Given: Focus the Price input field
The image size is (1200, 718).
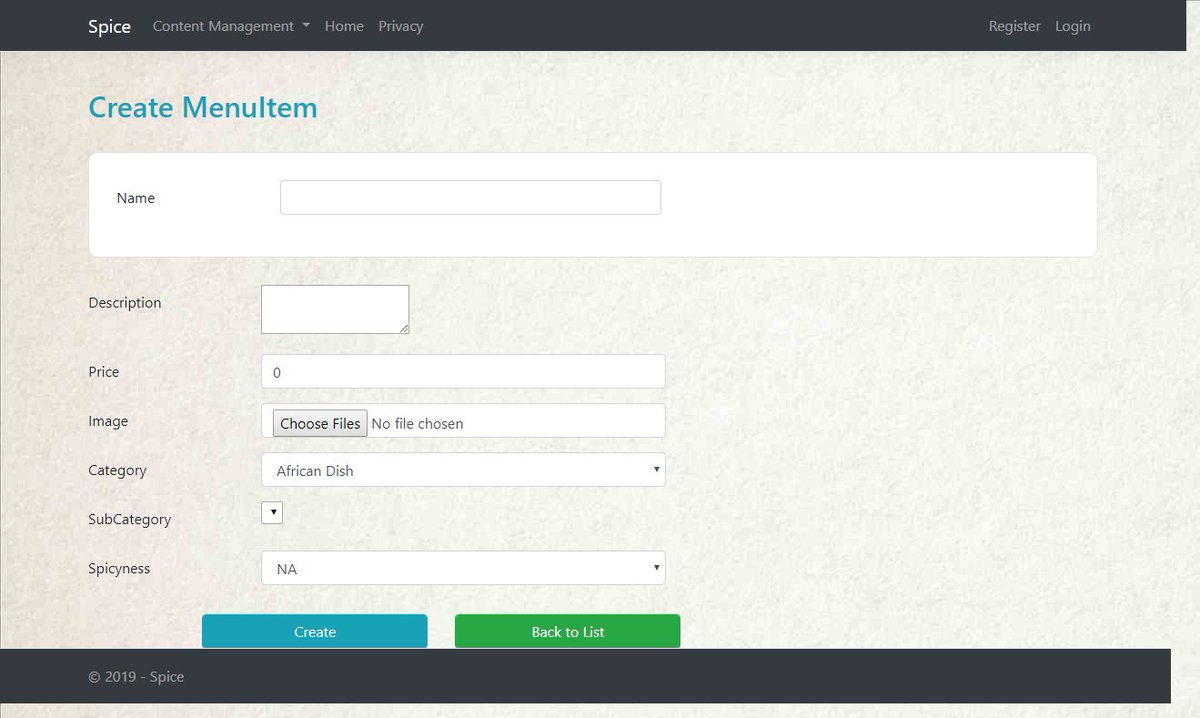Looking at the screenshot, I should point(463,371).
